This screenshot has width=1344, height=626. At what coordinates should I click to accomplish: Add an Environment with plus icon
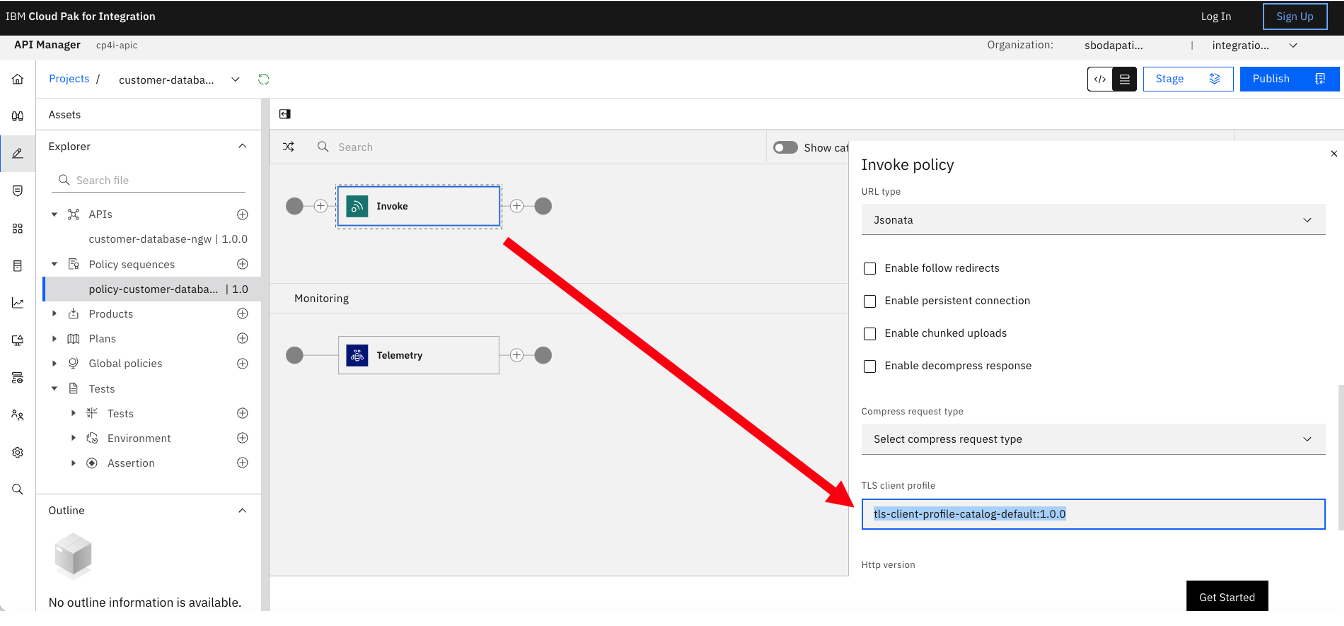click(242, 438)
